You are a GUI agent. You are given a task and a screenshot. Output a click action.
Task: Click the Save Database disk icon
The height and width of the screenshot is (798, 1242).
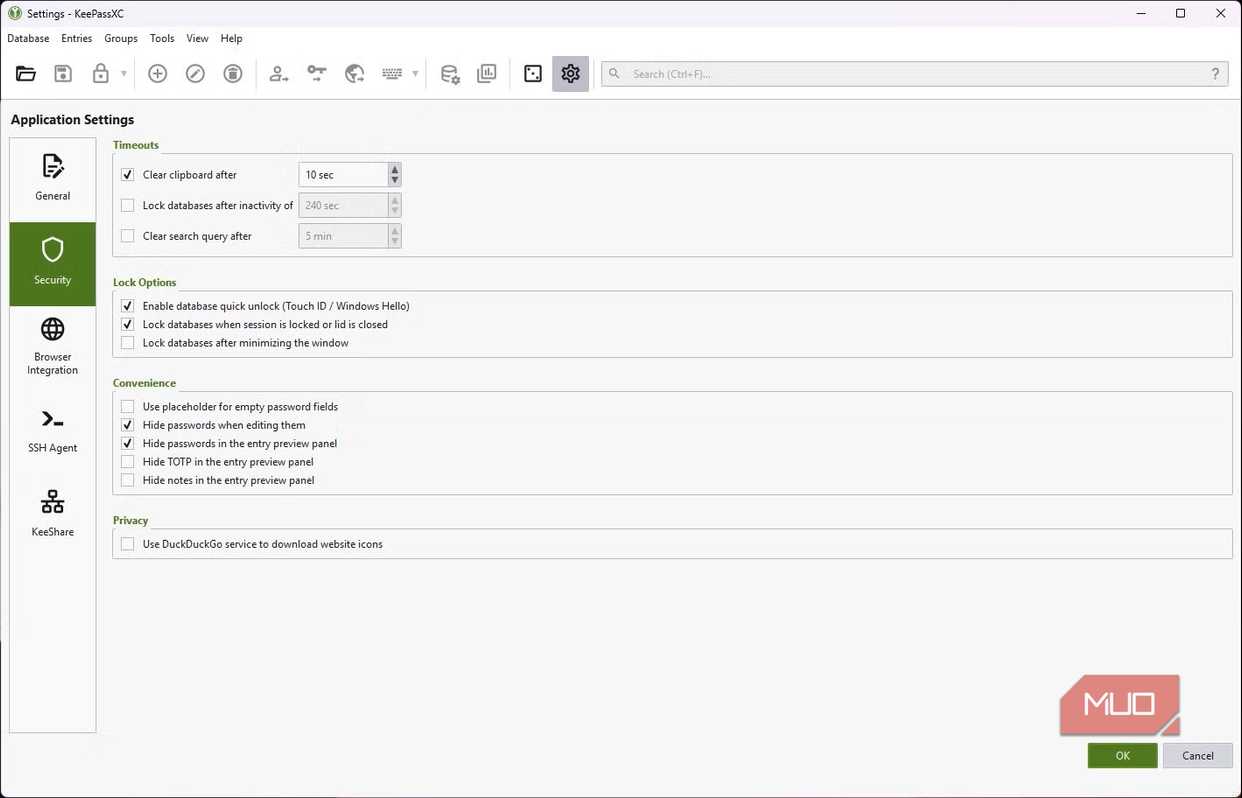pyautogui.click(x=63, y=74)
